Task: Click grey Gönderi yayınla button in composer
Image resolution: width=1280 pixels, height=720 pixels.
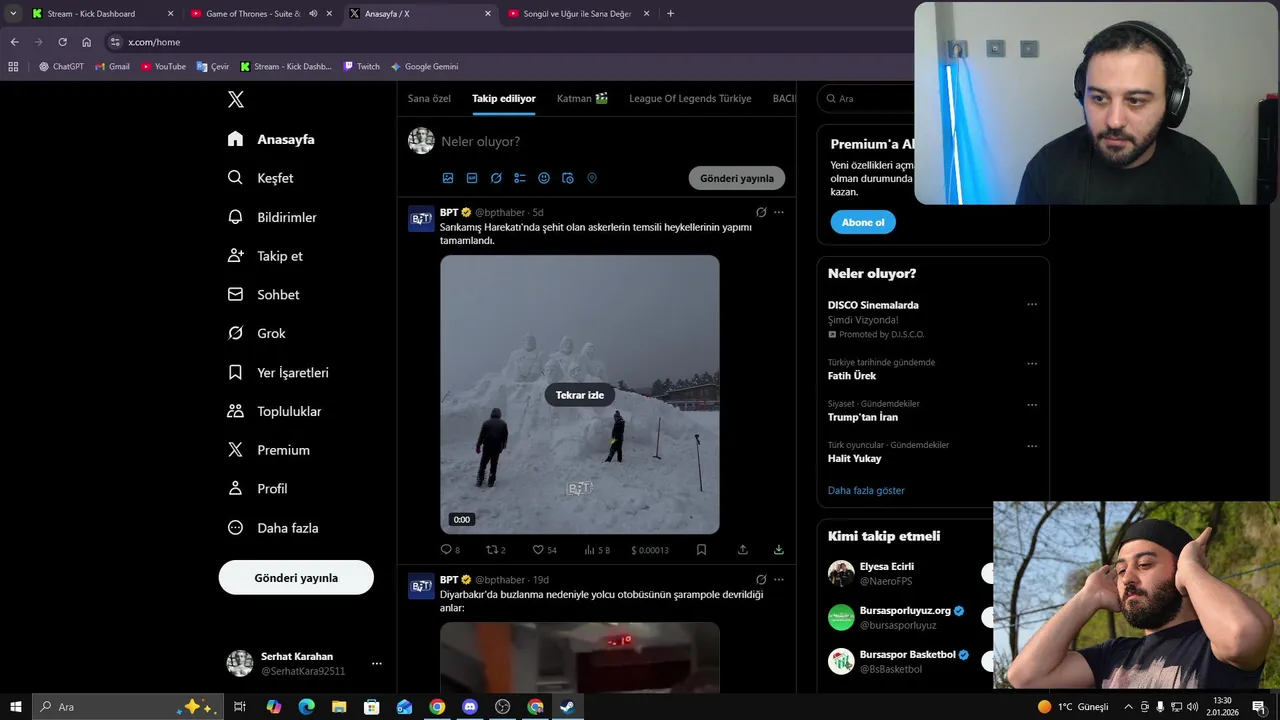Action: click(737, 178)
